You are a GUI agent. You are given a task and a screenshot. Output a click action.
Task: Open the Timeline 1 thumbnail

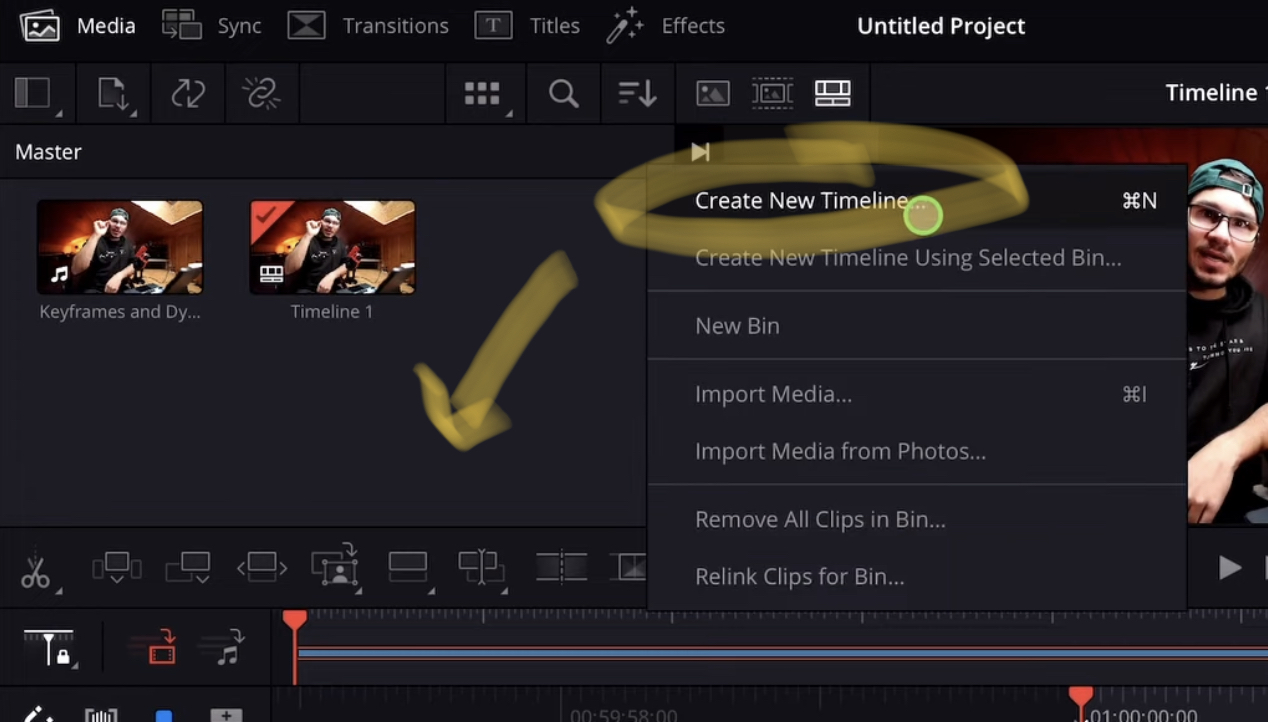coord(332,247)
